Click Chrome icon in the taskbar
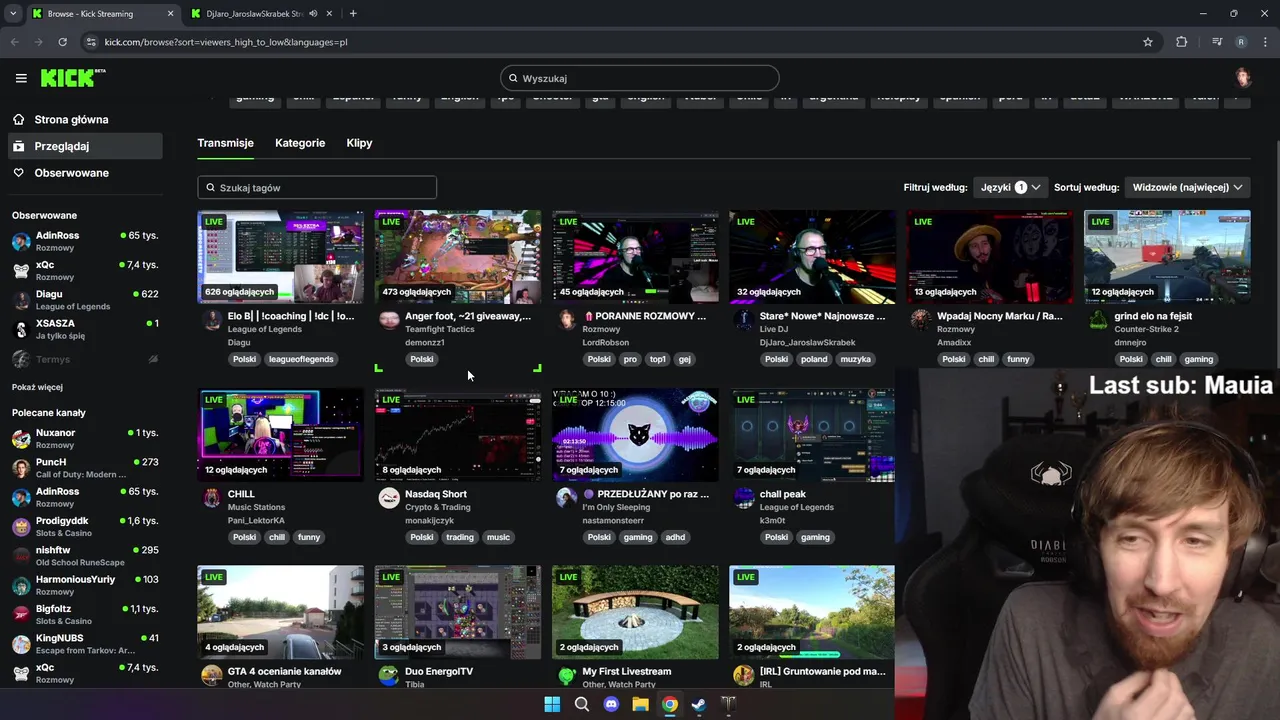 [670, 705]
